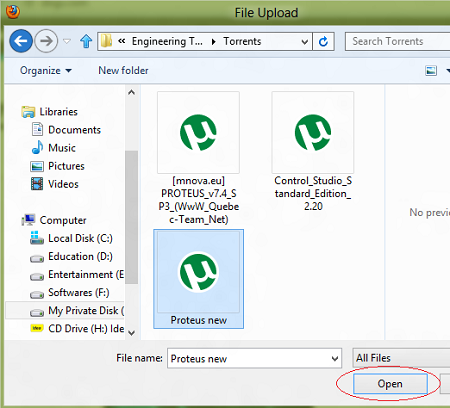This screenshot has width=450, height=408.
Task: Create a New folder
Action: [x=123, y=71]
